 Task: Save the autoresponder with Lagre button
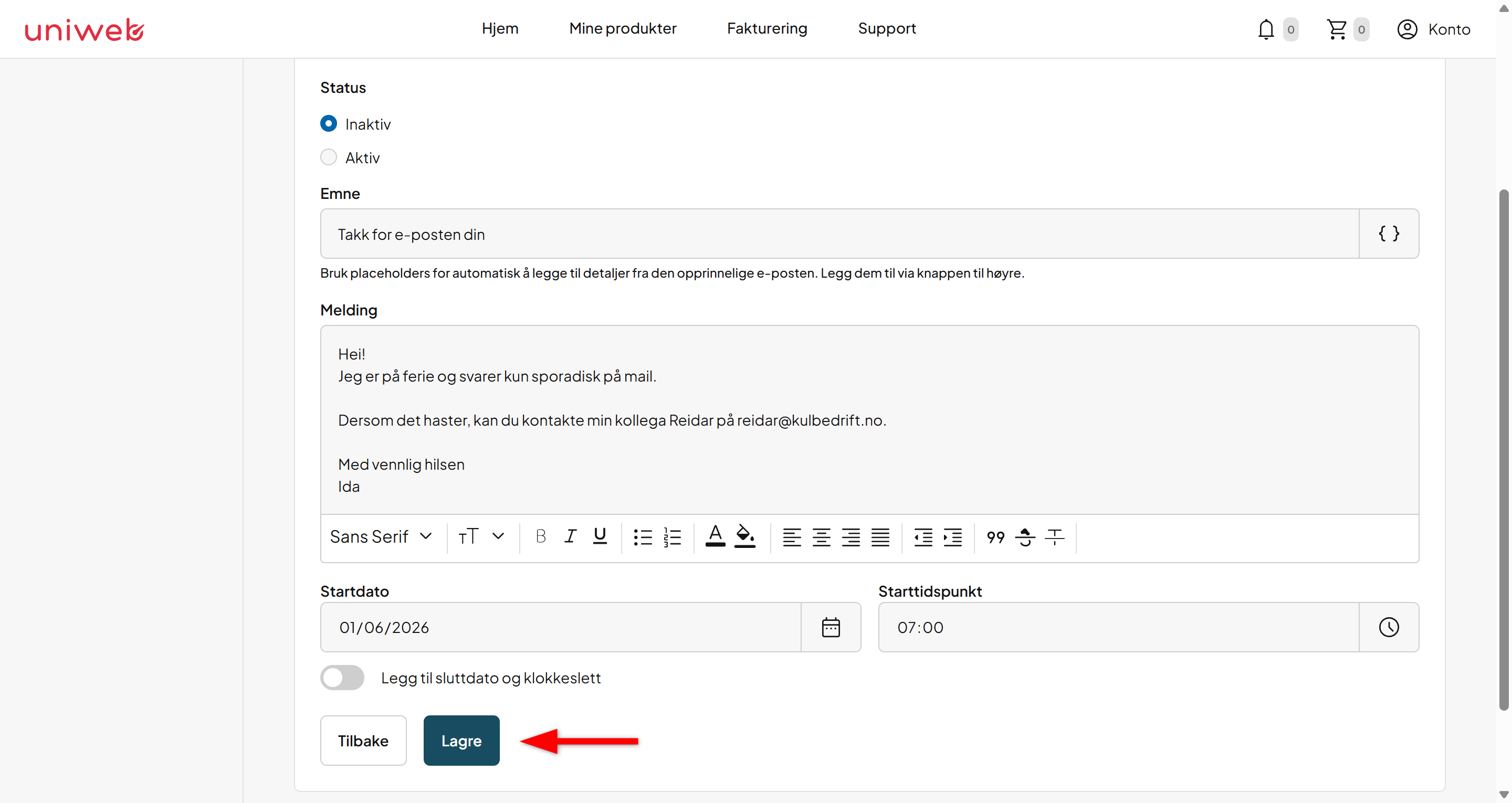(461, 740)
